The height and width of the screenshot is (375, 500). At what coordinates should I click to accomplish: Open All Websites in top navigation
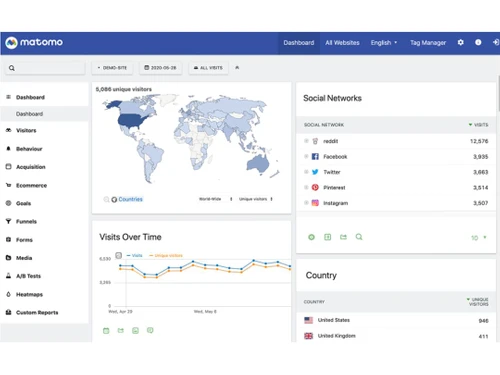click(x=342, y=43)
